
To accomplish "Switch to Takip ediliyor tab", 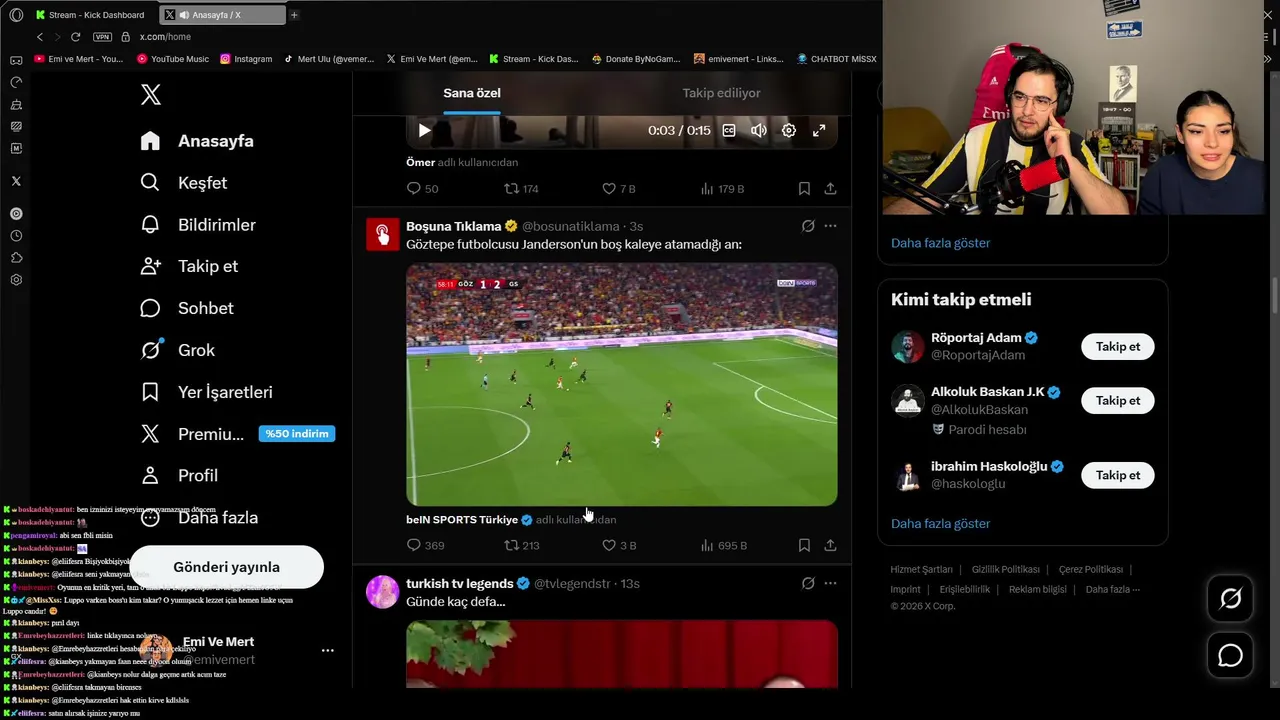I will click(x=721, y=93).
